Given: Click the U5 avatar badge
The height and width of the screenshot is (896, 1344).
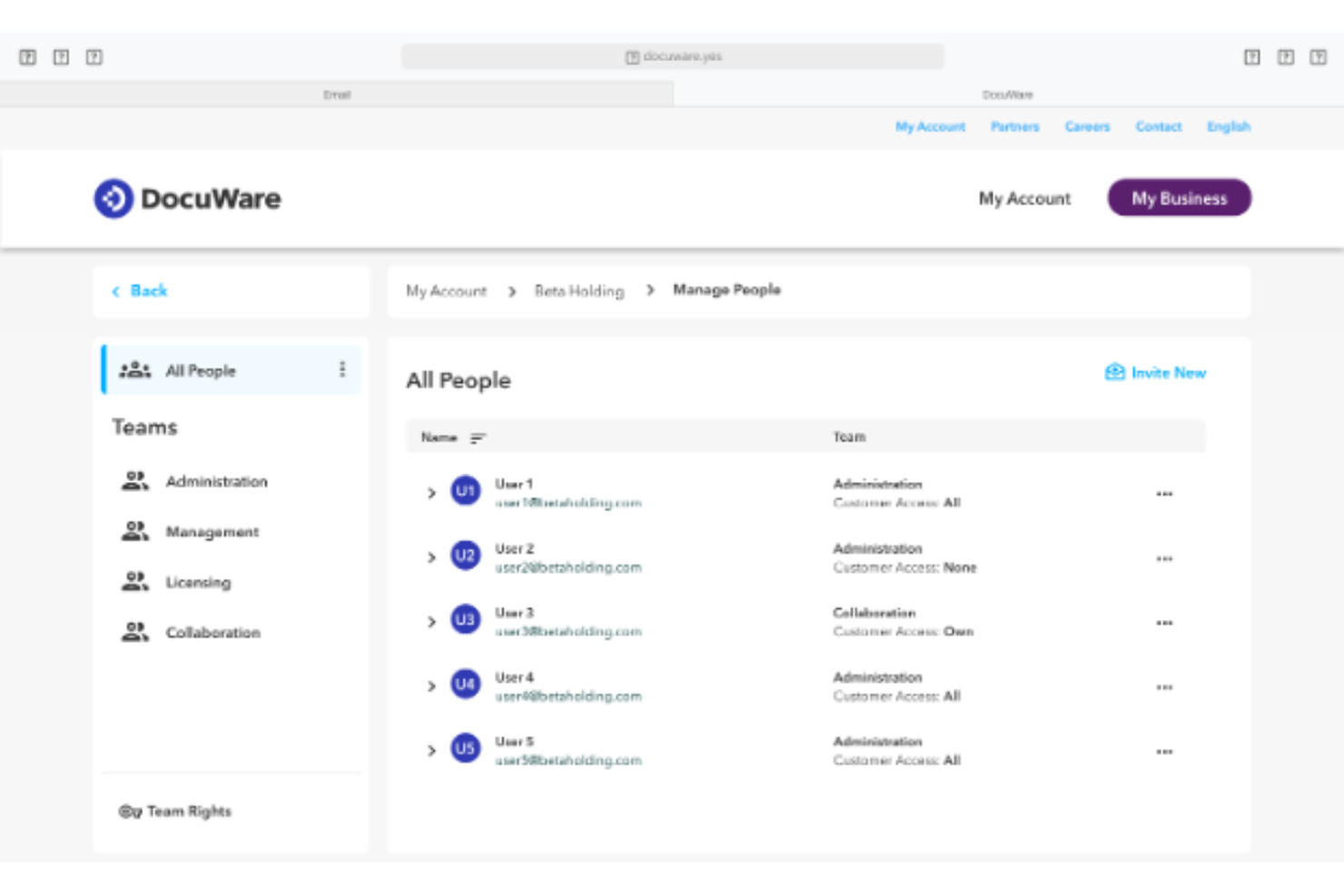Looking at the screenshot, I should click(x=466, y=749).
